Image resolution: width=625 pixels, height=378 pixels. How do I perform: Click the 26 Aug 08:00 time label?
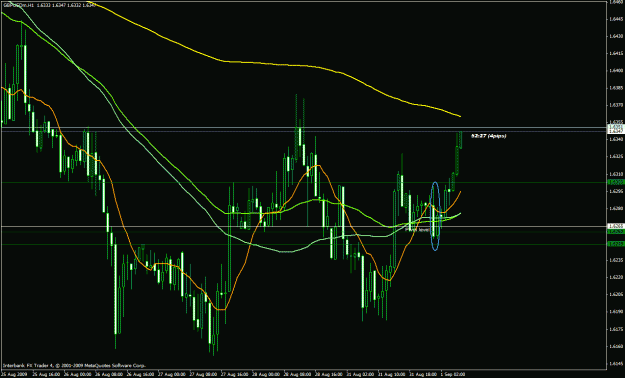point(108,374)
